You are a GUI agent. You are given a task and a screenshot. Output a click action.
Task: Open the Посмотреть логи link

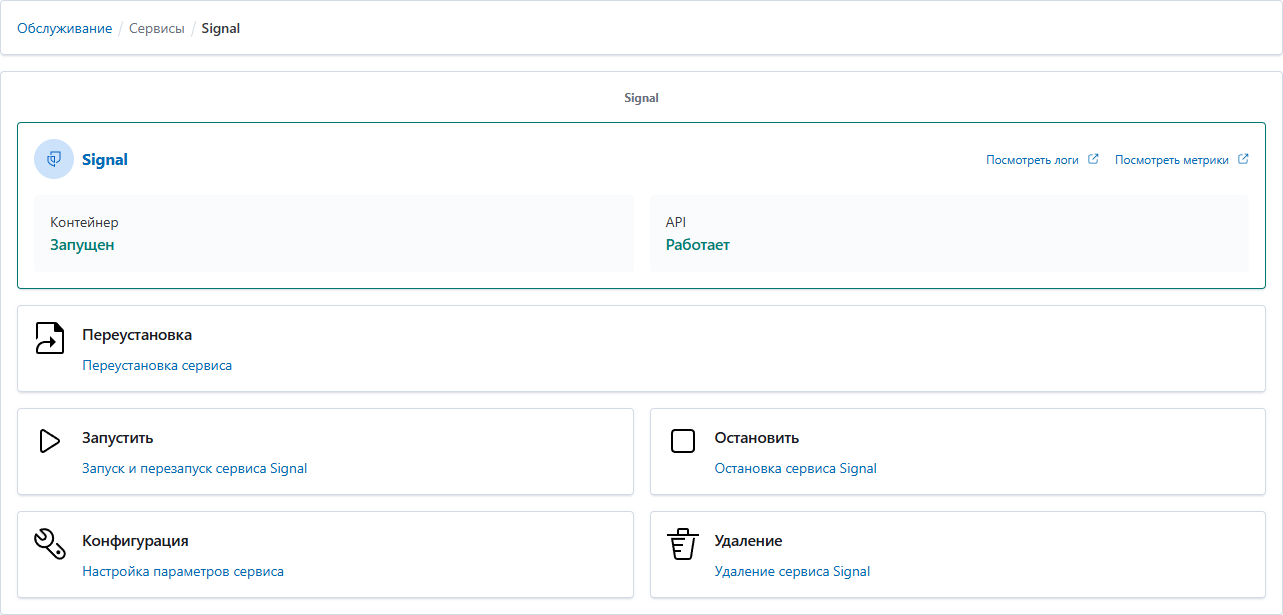[1032, 160]
